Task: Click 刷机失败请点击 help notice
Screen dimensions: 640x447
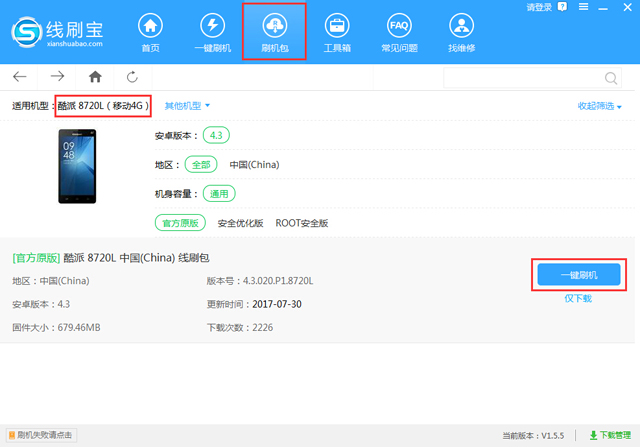Action: (41, 435)
